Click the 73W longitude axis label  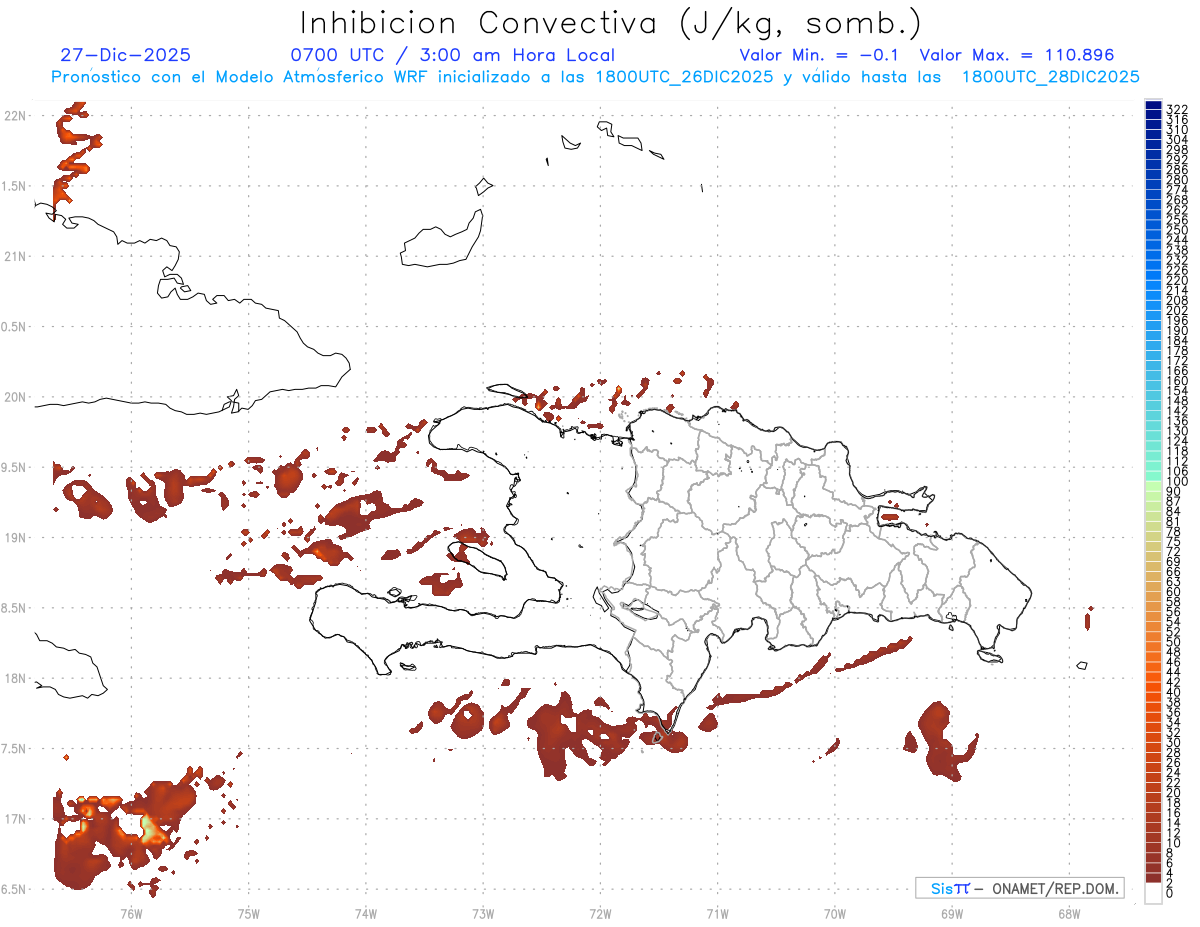[x=483, y=913]
